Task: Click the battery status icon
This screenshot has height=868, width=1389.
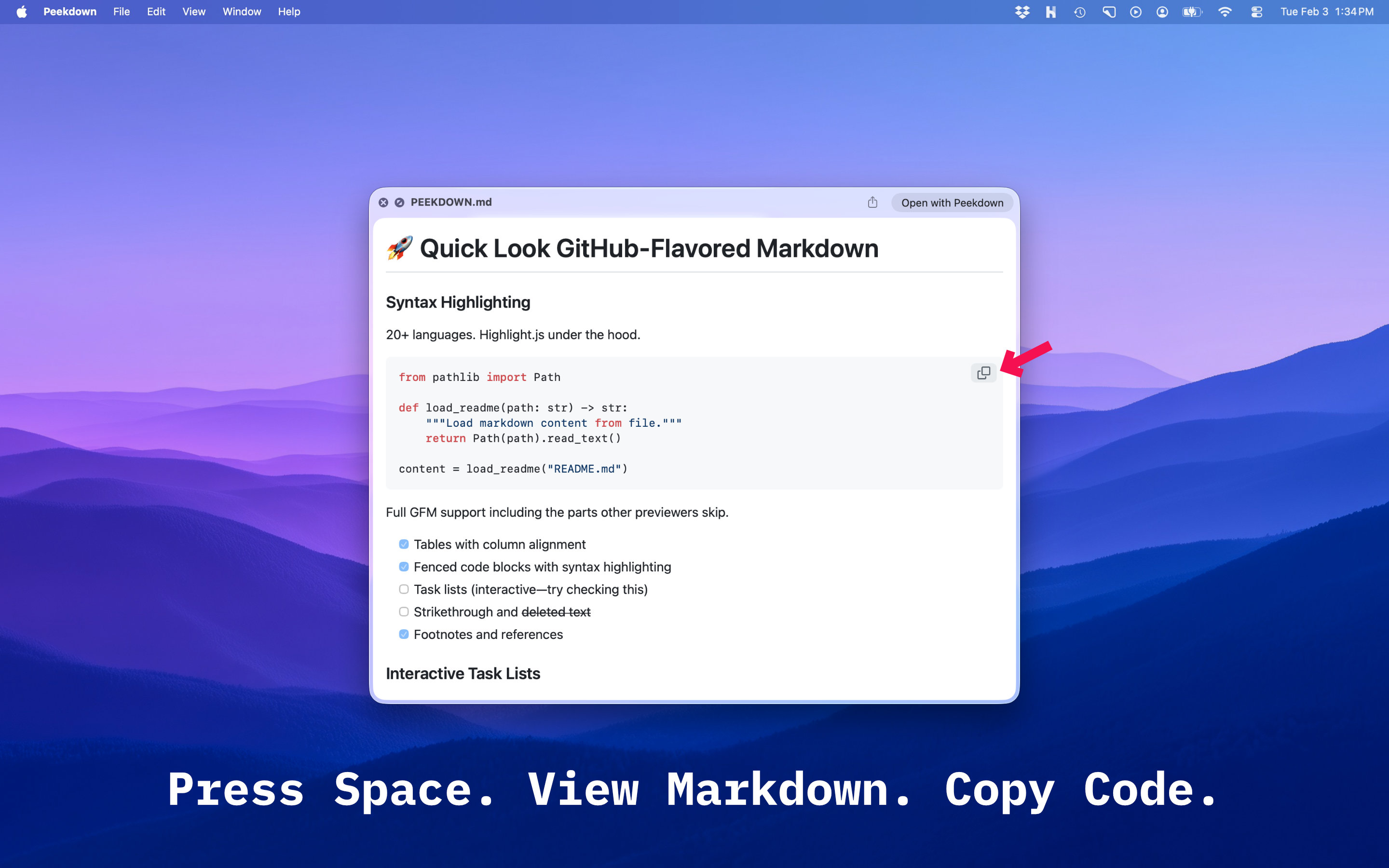Action: click(1192, 12)
